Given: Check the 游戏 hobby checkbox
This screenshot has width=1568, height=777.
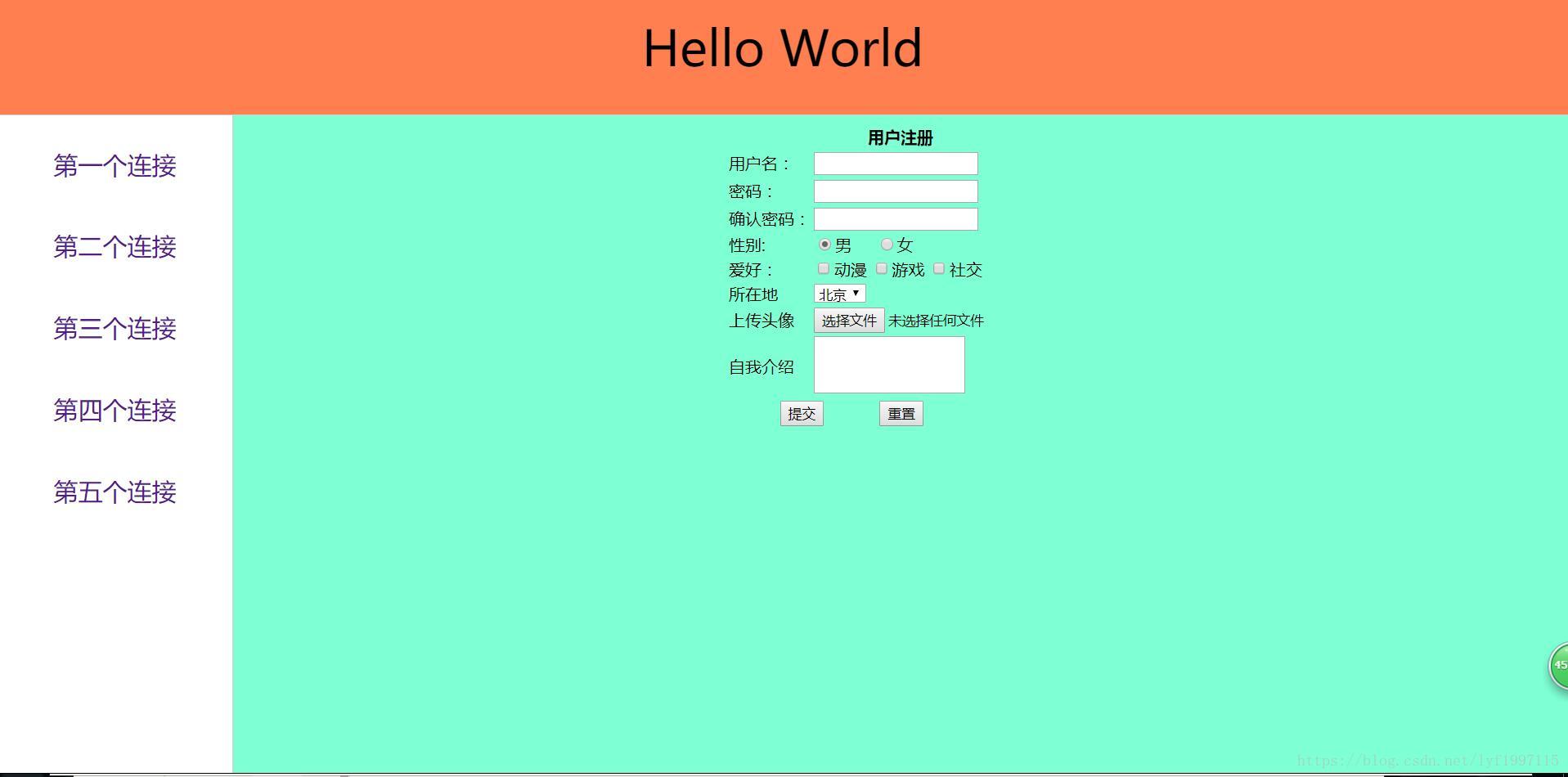Looking at the screenshot, I should [882, 268].
